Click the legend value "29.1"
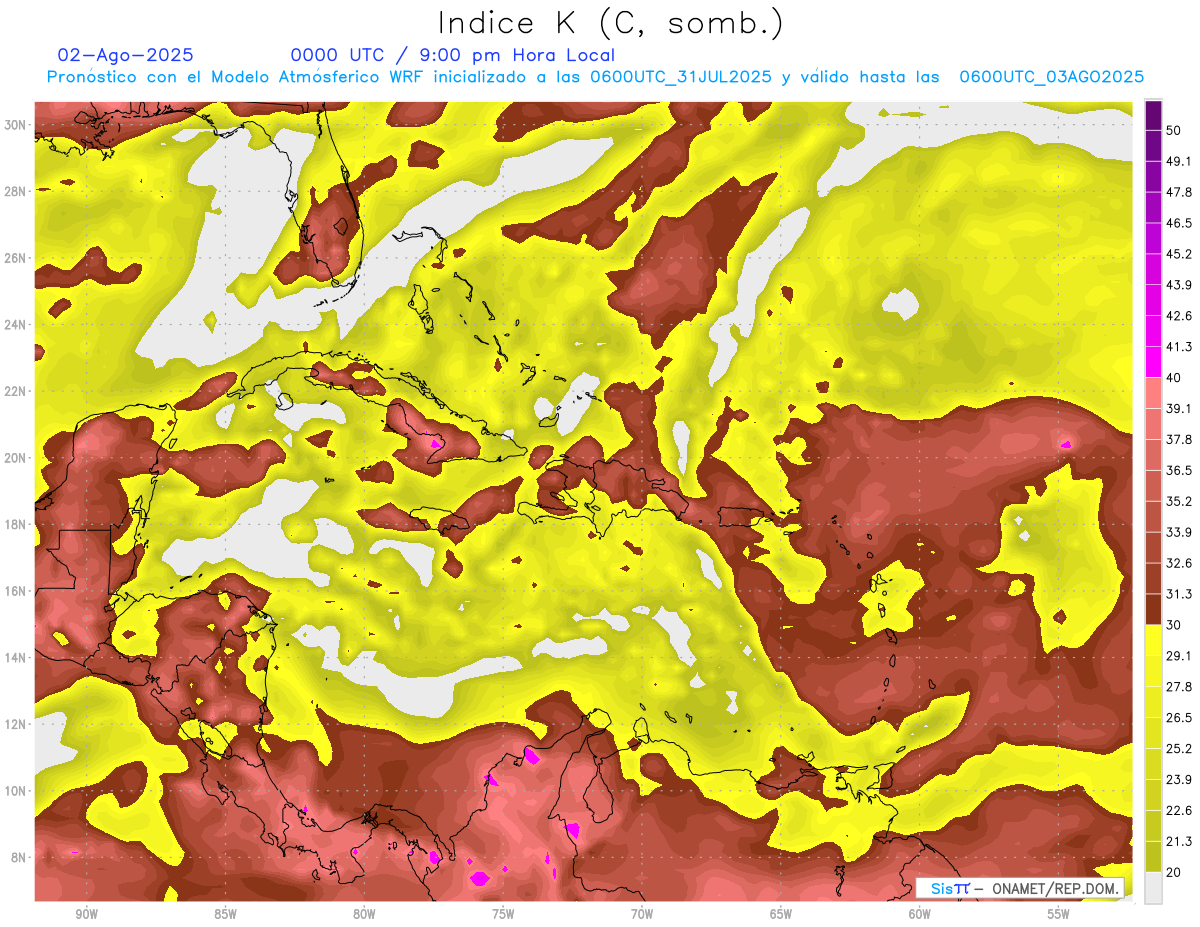The width and height of the screenshot is (1200, 927). click(x=1178, y=656)
